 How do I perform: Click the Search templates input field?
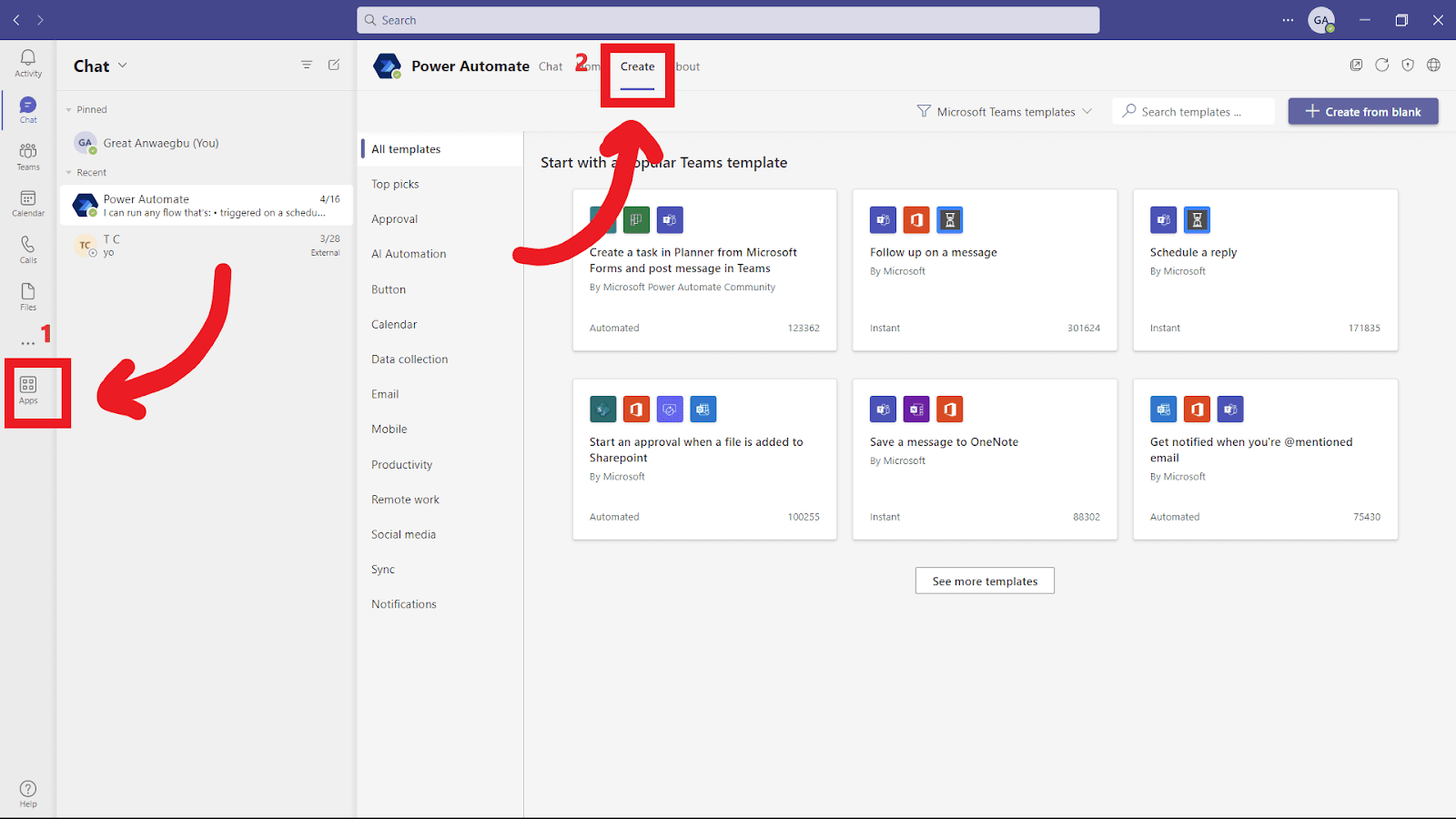1193,111
